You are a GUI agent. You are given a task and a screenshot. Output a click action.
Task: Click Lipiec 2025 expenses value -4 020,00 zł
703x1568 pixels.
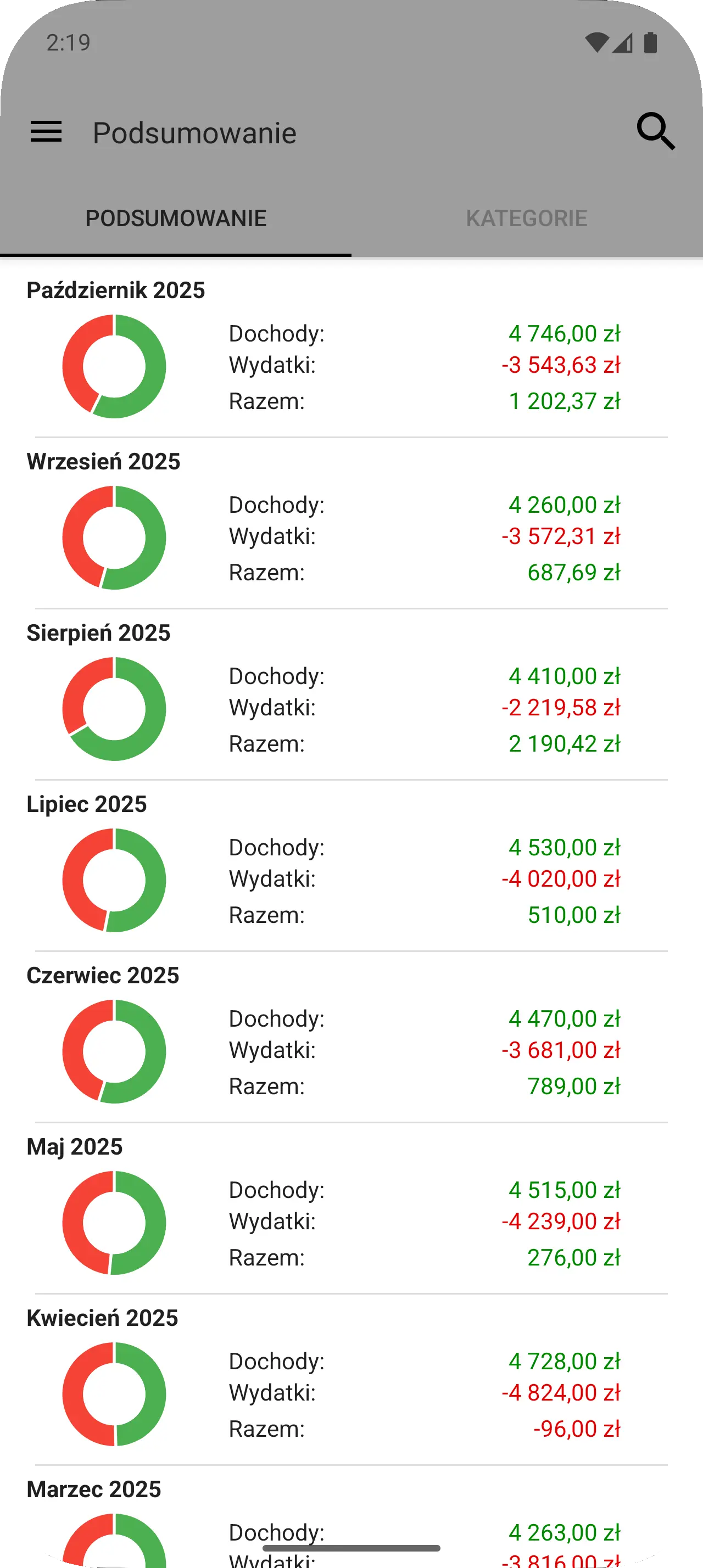pyautogui.click(x=561, y=879)
